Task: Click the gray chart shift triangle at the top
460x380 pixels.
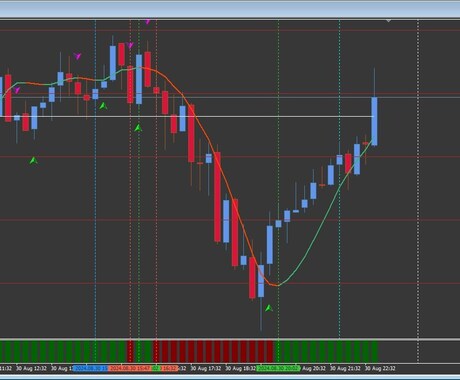Action: click(388, 21)
